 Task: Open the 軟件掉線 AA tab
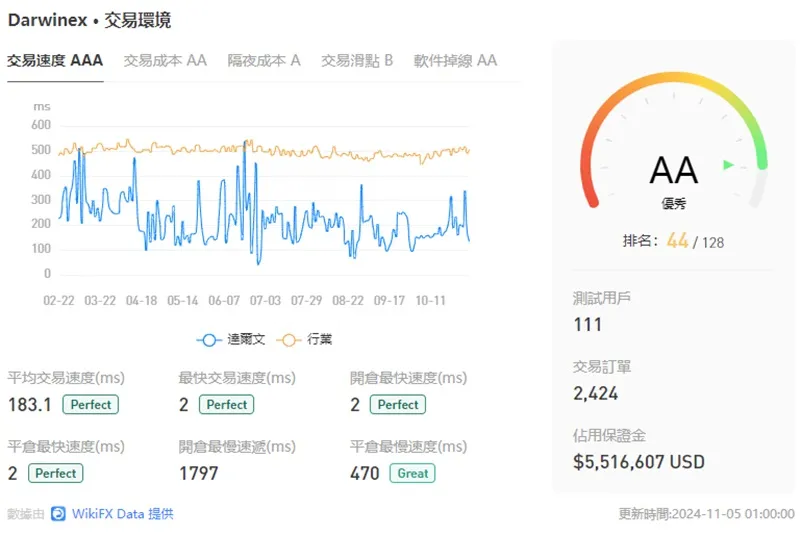(x=455, y=60)
